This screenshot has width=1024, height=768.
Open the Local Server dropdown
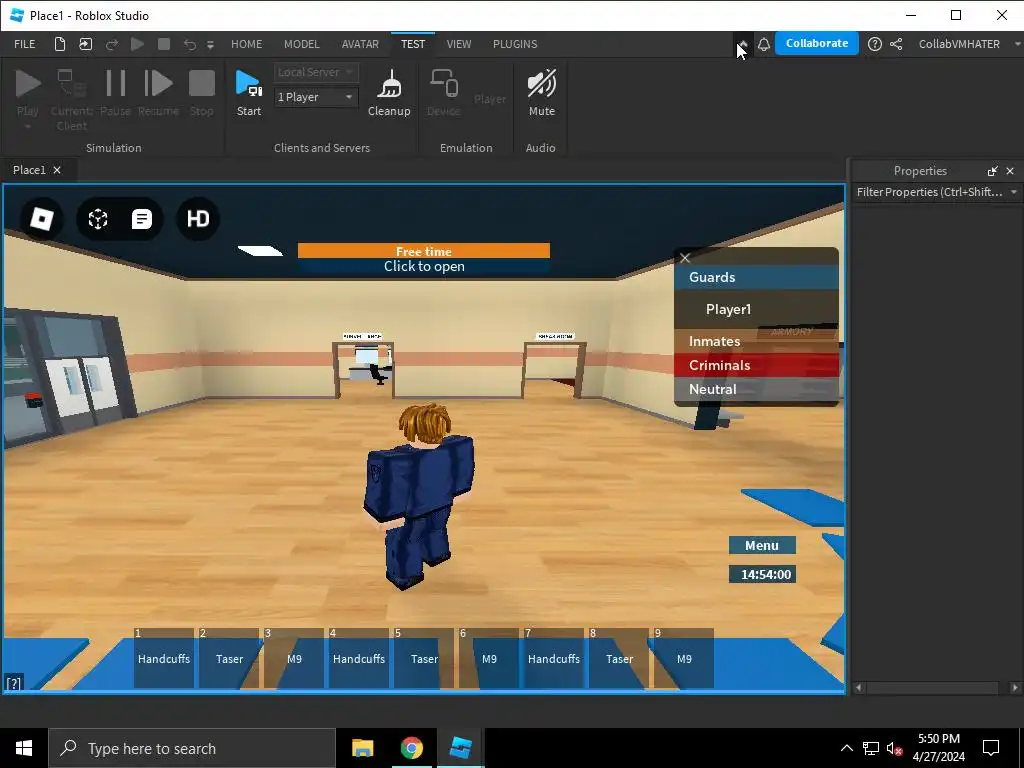pos(316,72)
